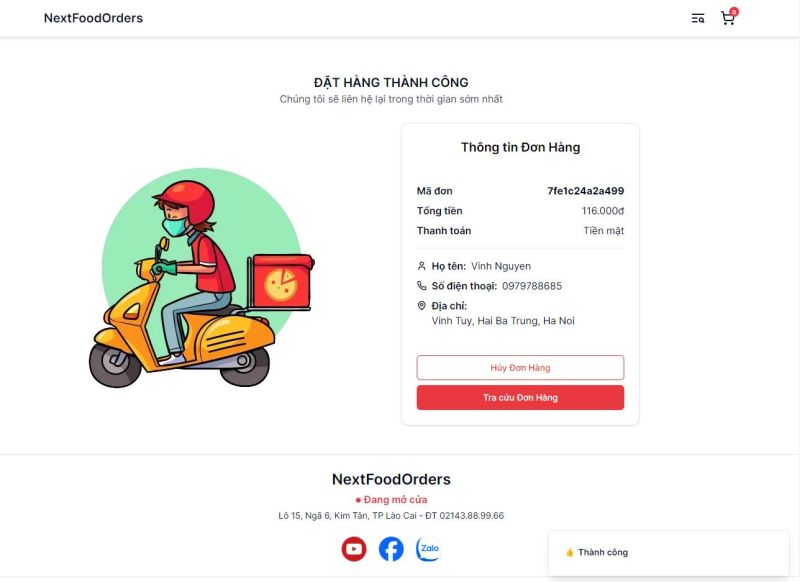The width and height of the screenshot is (800, 582).
Task: Click the store address line in footer
Action: pyautogui.click(x=391, y=516)
